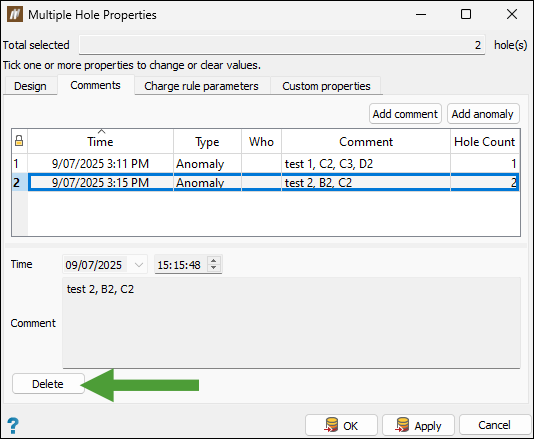Open the Custom properties tab
Screen dimensions: 534x440
[326, 86]
